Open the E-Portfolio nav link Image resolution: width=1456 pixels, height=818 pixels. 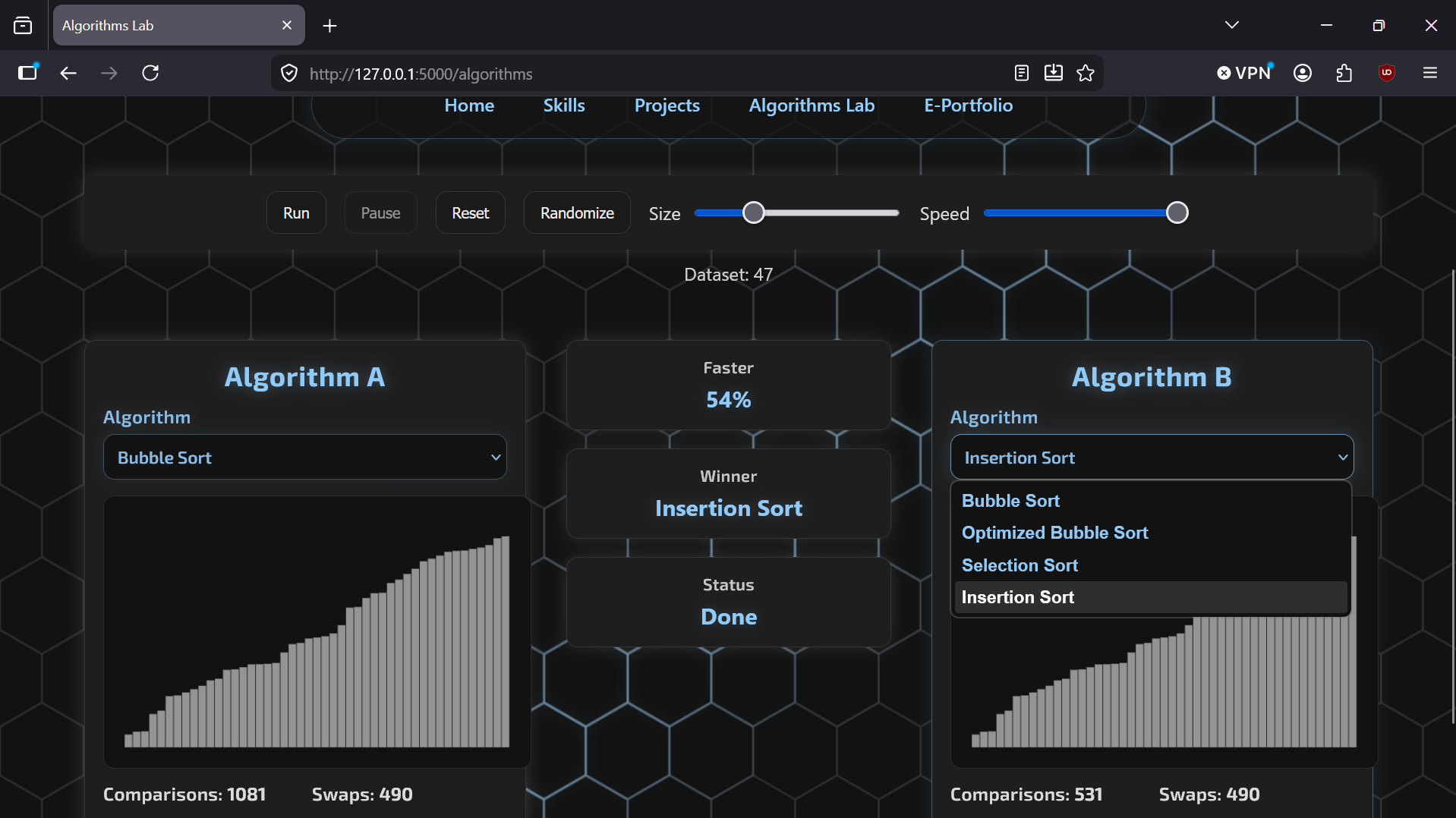pos(968,105)
